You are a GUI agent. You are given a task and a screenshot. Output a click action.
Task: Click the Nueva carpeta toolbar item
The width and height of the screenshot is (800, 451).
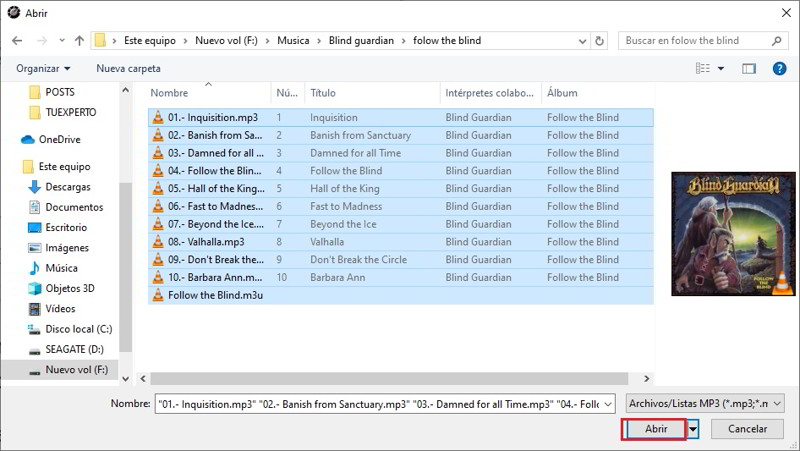pos(128,68)
